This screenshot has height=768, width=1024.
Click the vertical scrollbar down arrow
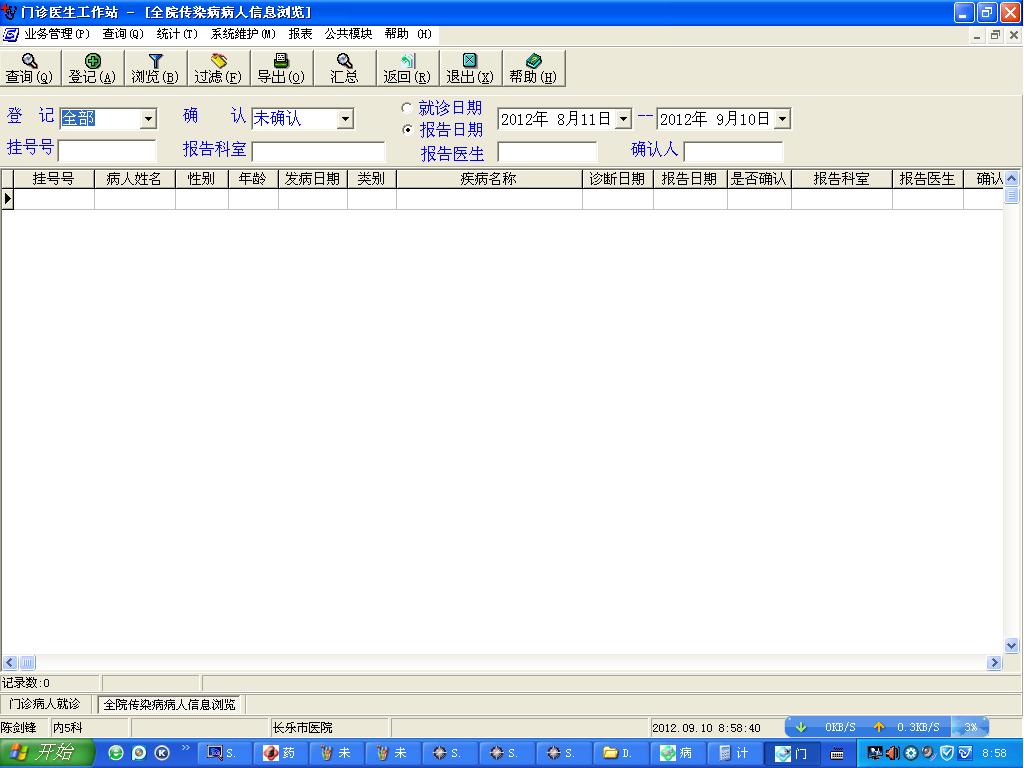(1011, 646)
